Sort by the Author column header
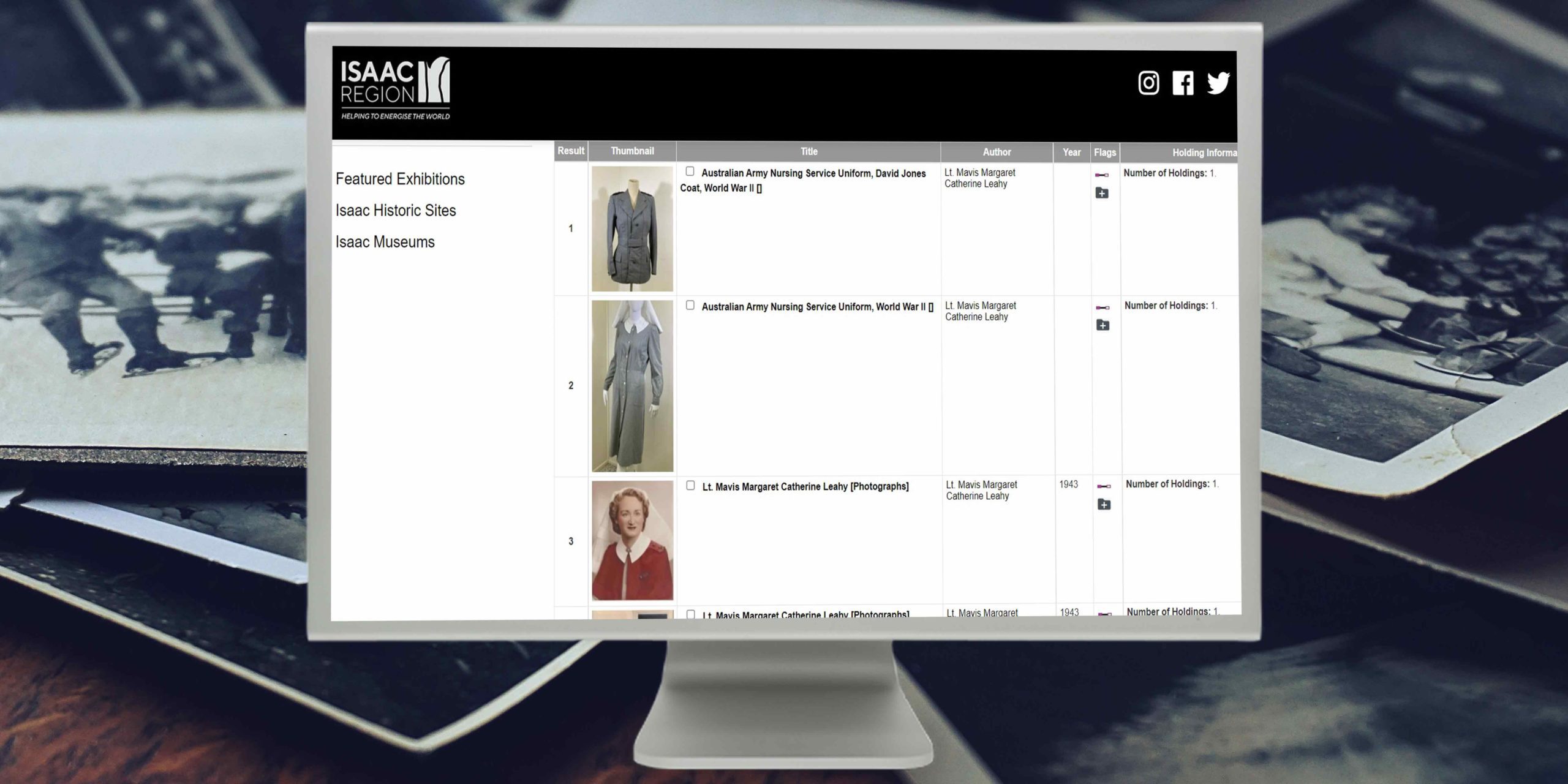 click(x=997, y=152)
